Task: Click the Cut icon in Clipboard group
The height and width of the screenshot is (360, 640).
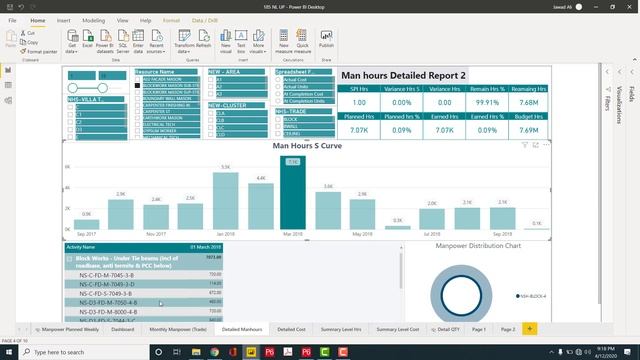Action: 23,33
